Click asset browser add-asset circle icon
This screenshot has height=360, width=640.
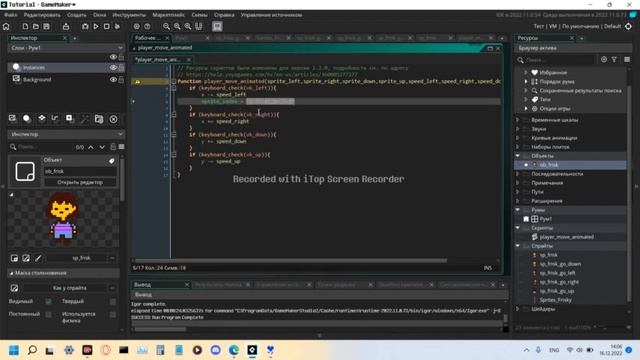coord(604,60)
